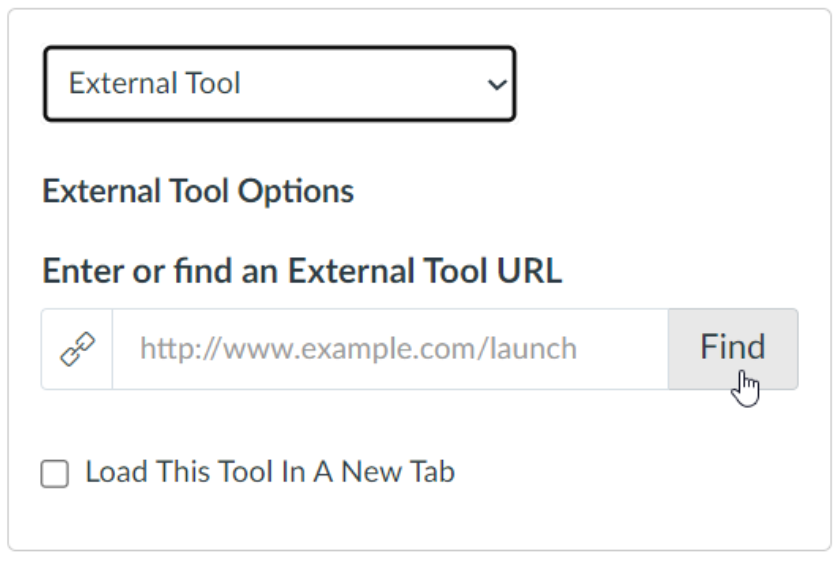This screenshot has width=840, height=567.
Task: Expand the submission type selector showing External Tool
Action: click(280, 84)
